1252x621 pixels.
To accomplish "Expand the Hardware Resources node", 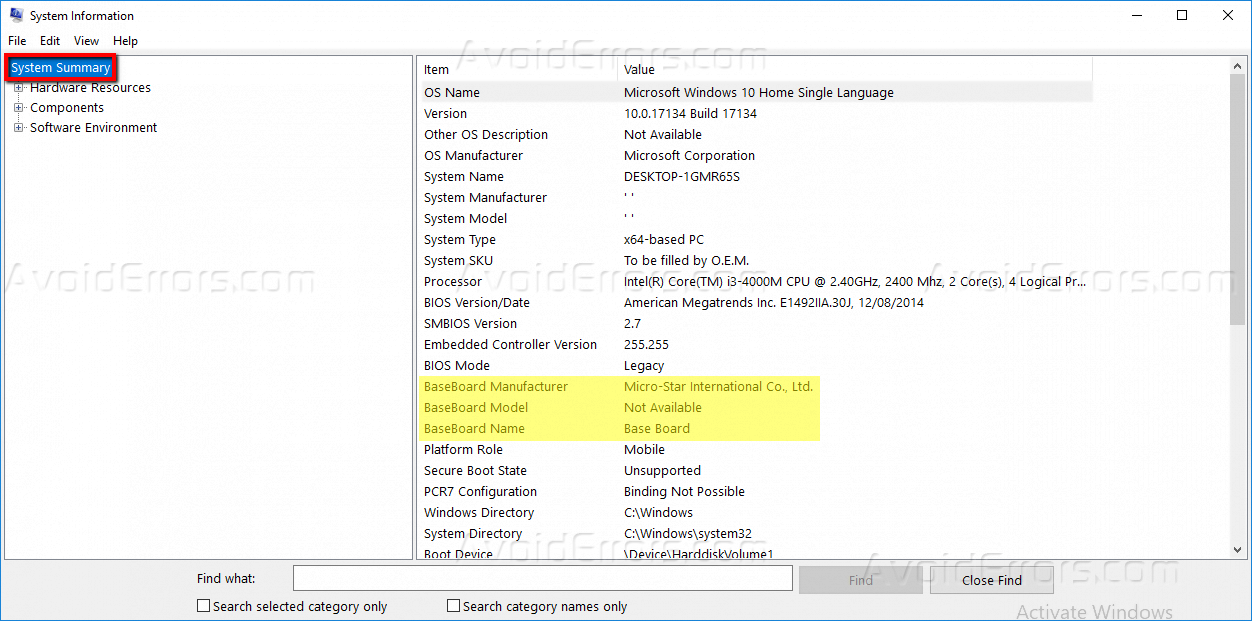I will click(18, 87).
